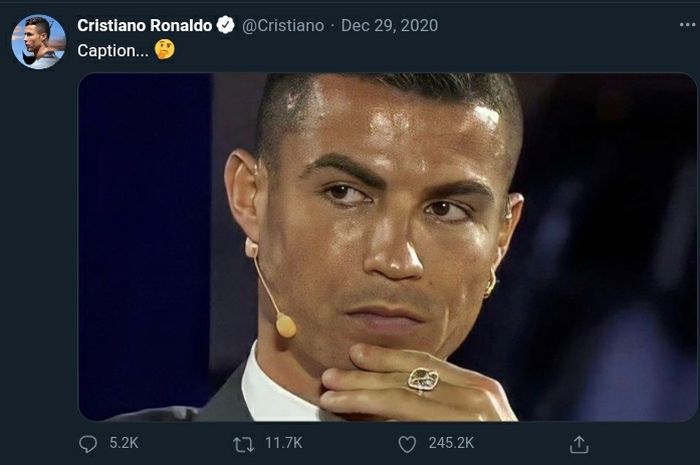Click the Dec 29, 2020 timestamp

389,25
